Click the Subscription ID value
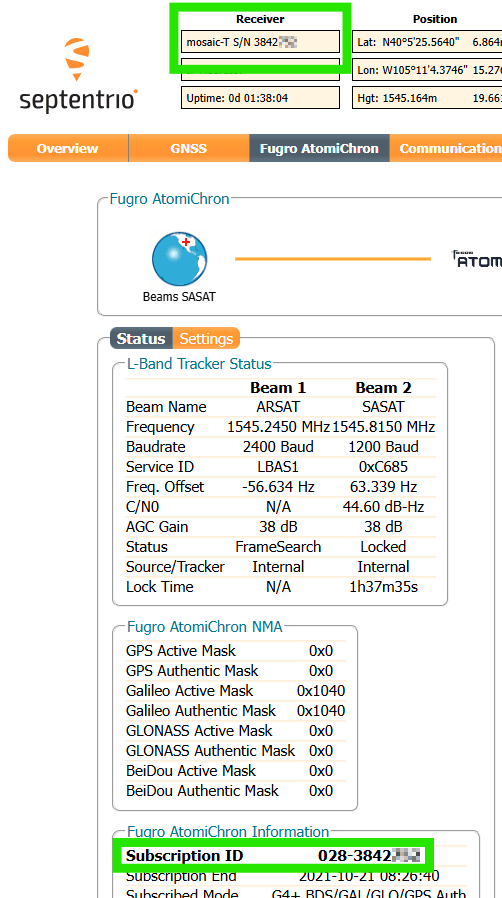Image resolution: width=502 pixels, height=898 pixels. click(x=369, y=856)
